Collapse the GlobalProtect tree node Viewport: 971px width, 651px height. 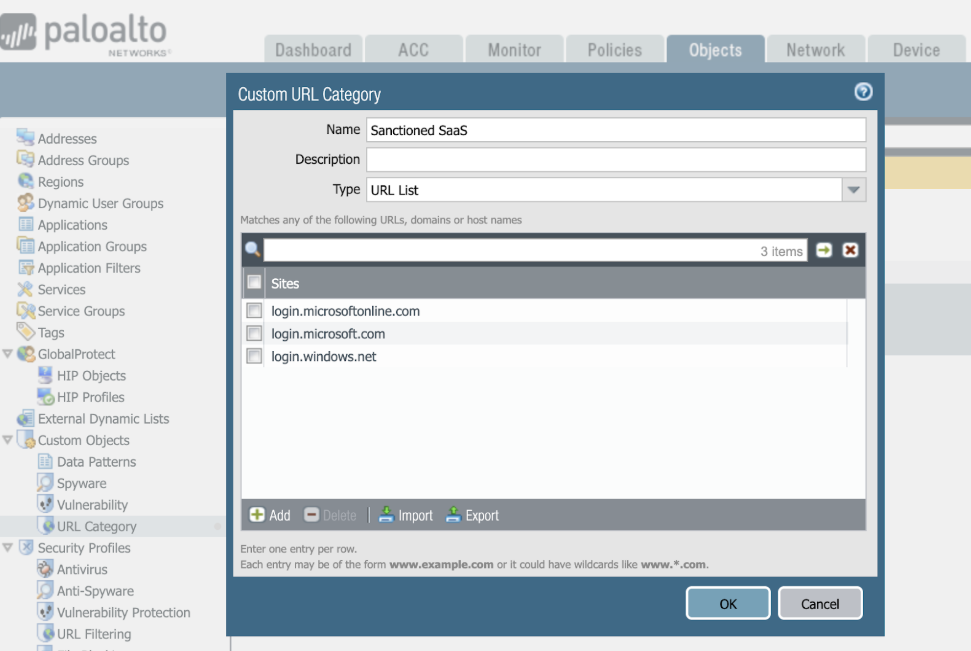pyautogui.click(x=7, y=354)
